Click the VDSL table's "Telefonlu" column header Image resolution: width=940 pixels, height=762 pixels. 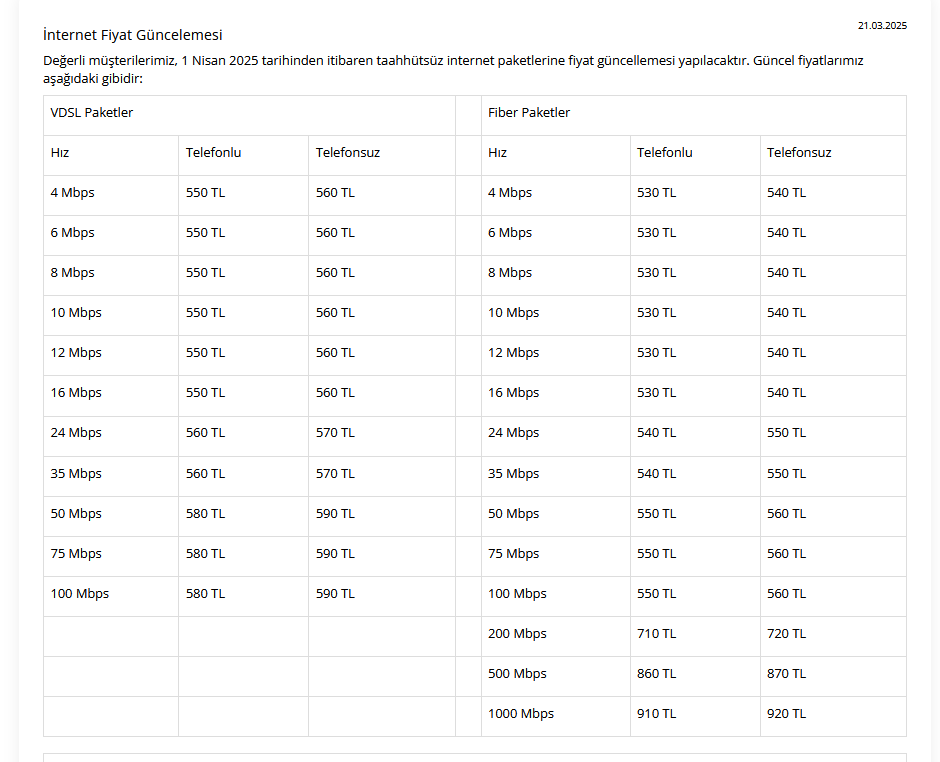[x=213, y=153]
